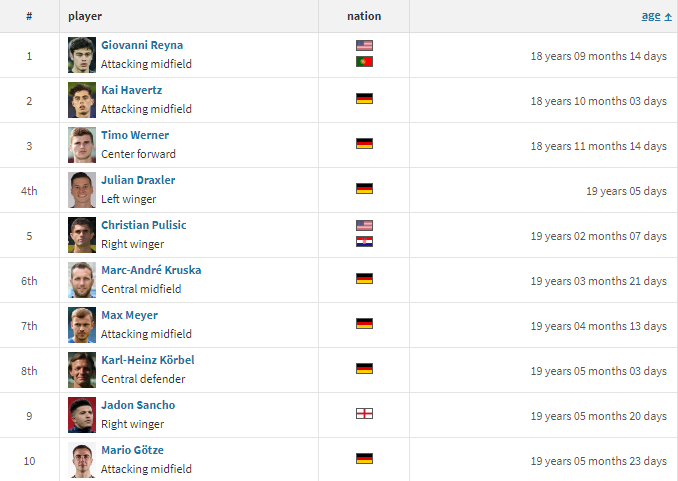Click Christian Pulisic's portrait photo
The width and height of the screenshot is (678, 481).
(82, 235)
